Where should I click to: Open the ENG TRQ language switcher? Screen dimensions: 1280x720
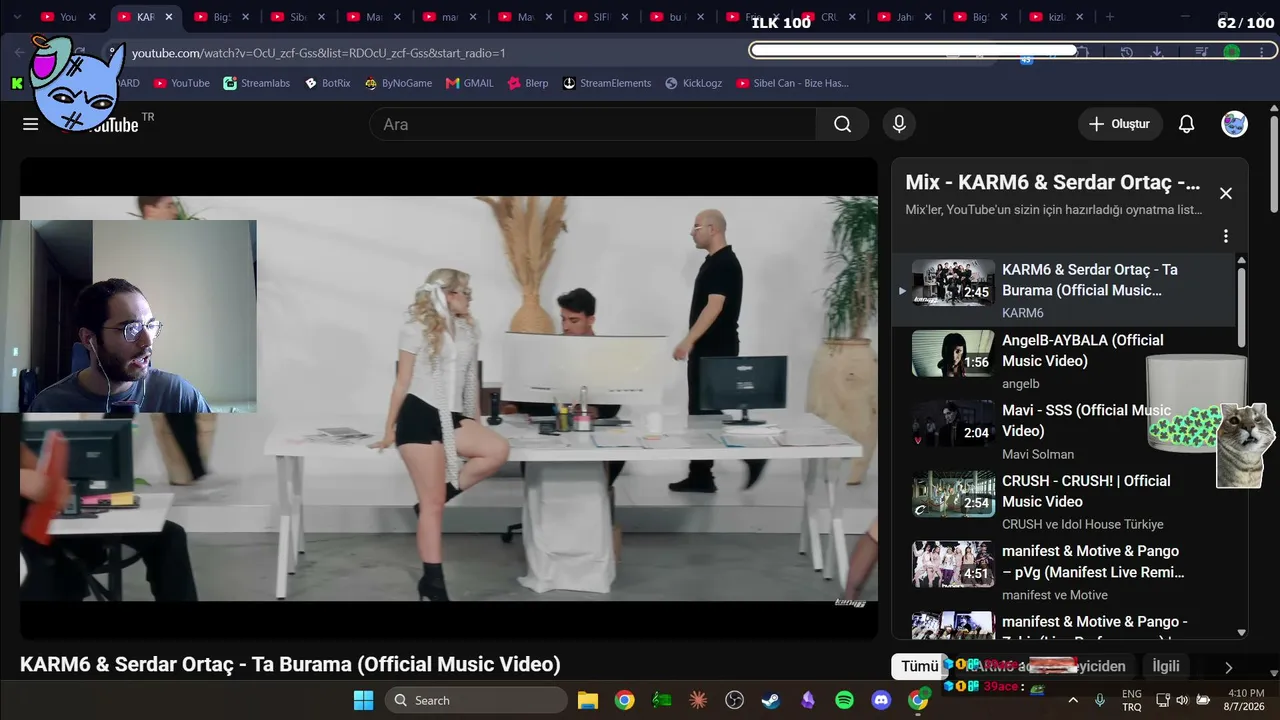click(1132, 700)
